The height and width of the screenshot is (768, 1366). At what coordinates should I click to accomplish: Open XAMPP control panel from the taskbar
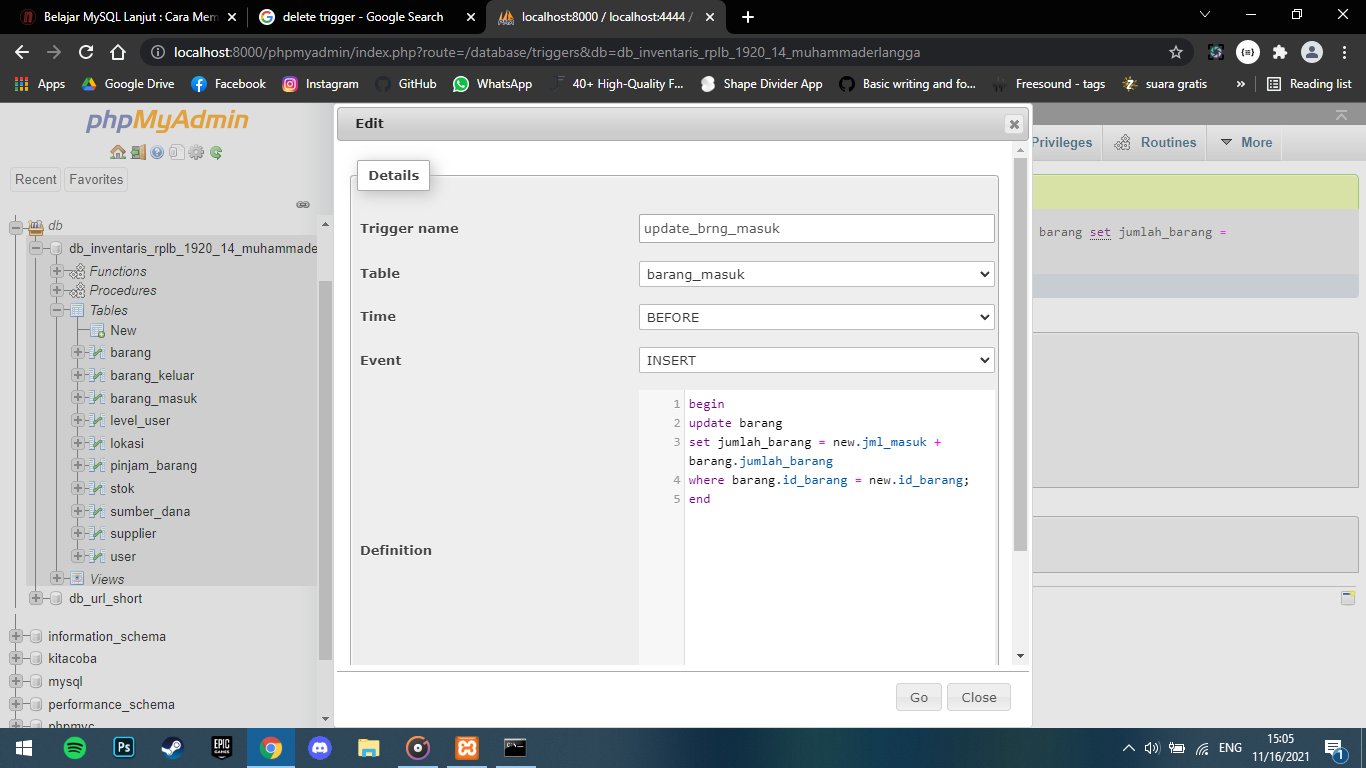tap(467, 747)
